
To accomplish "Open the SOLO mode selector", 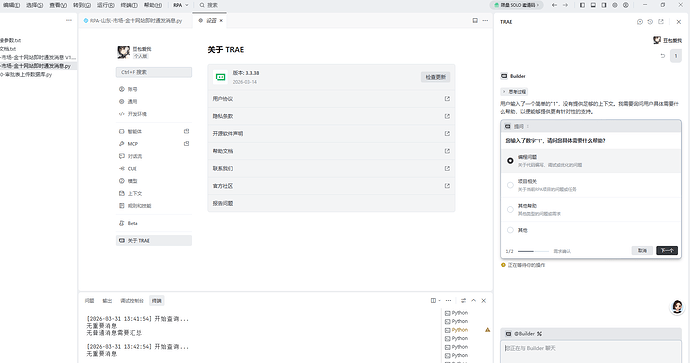I will coord(517,5).
